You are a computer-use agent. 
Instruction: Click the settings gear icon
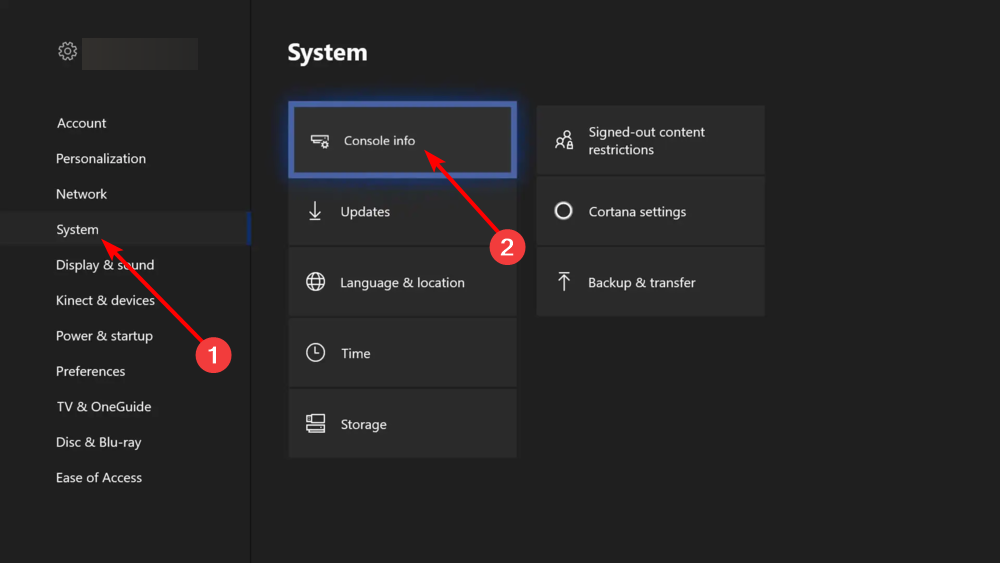click(67, 51)
